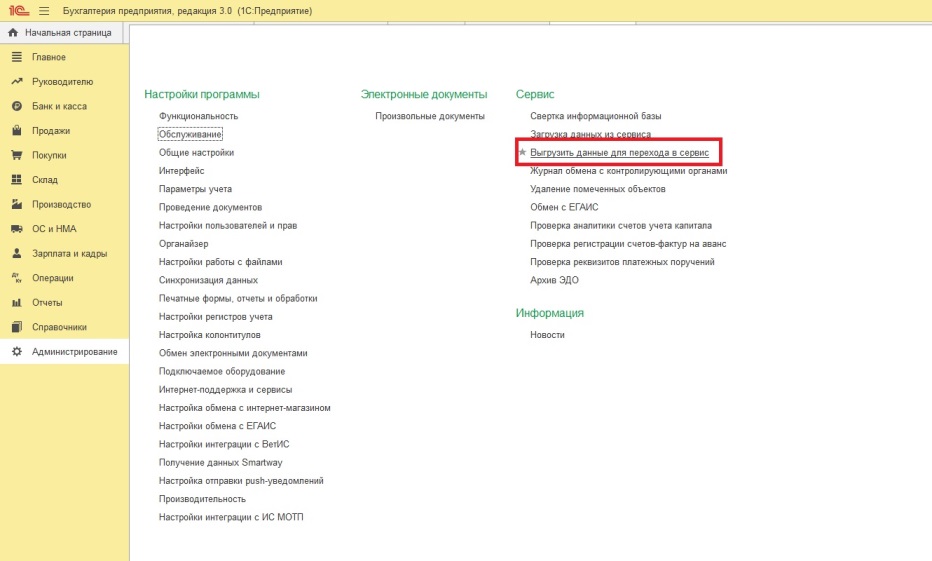Open Произвольные документы
932x561 pixels.
coord(430,116)
